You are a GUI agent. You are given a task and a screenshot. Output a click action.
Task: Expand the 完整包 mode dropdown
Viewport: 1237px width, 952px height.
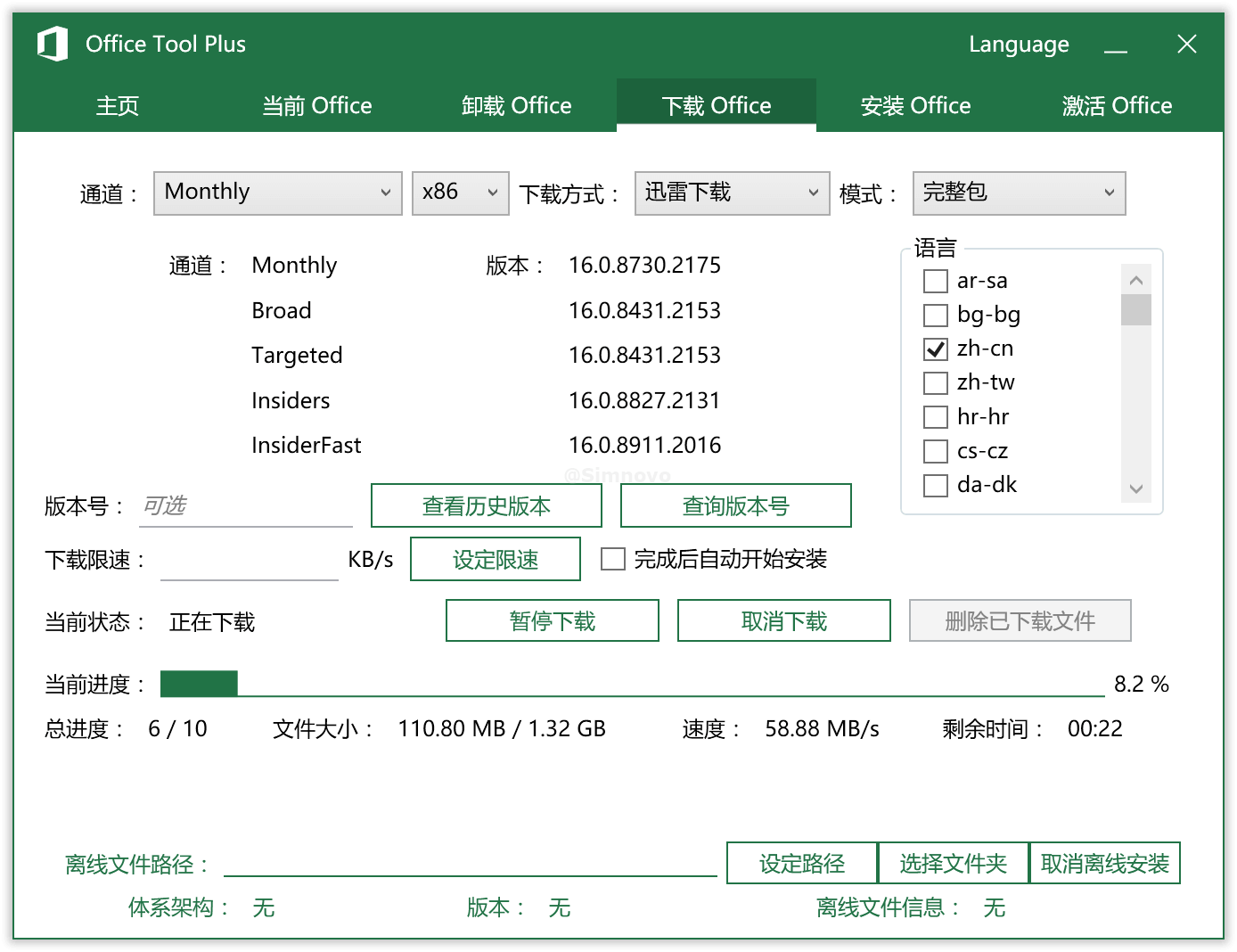pos(1019,193)
